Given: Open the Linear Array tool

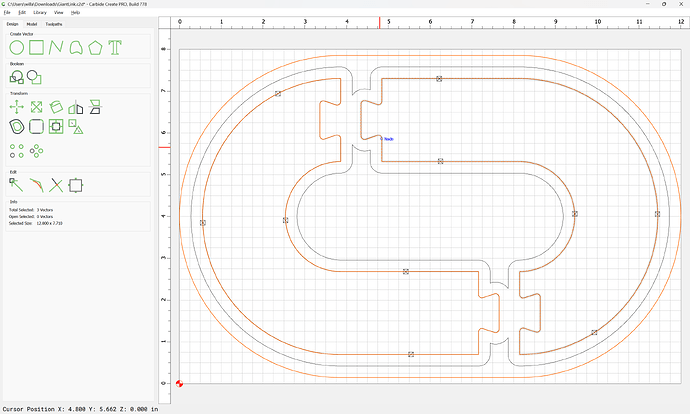Looking at the screenshot, I should (17, 151).
